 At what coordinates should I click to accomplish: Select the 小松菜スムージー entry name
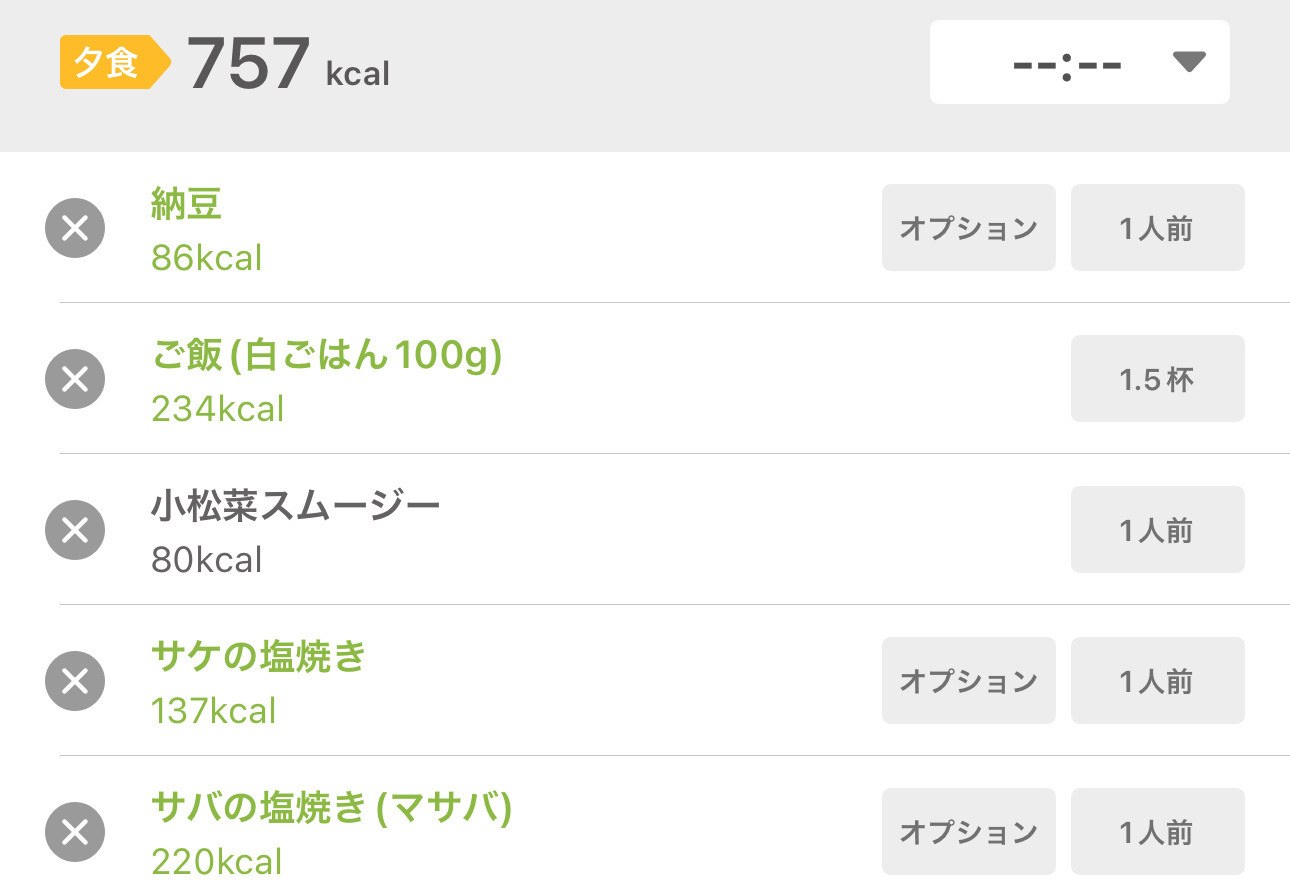click(296, 507)
